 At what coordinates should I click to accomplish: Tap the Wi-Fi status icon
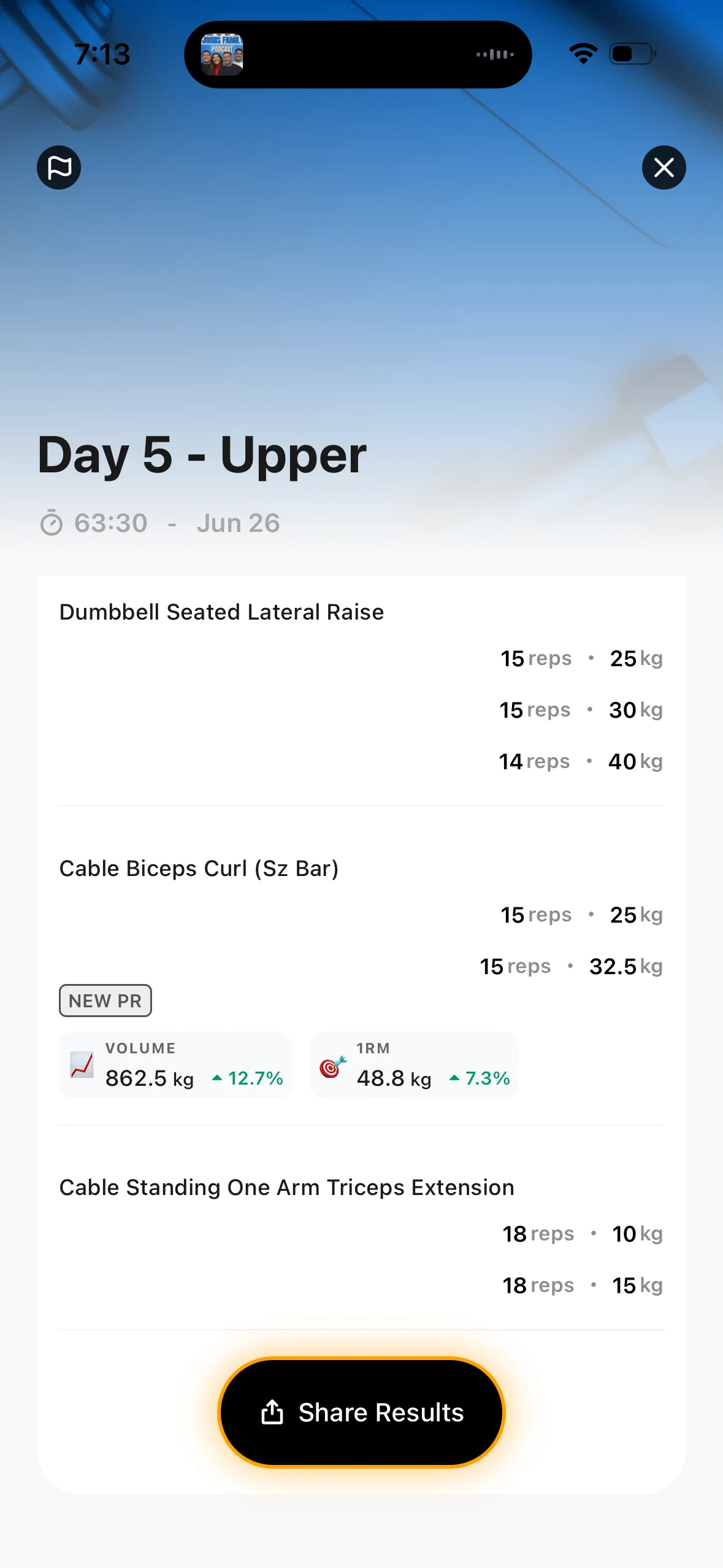[x=583, y=54]
